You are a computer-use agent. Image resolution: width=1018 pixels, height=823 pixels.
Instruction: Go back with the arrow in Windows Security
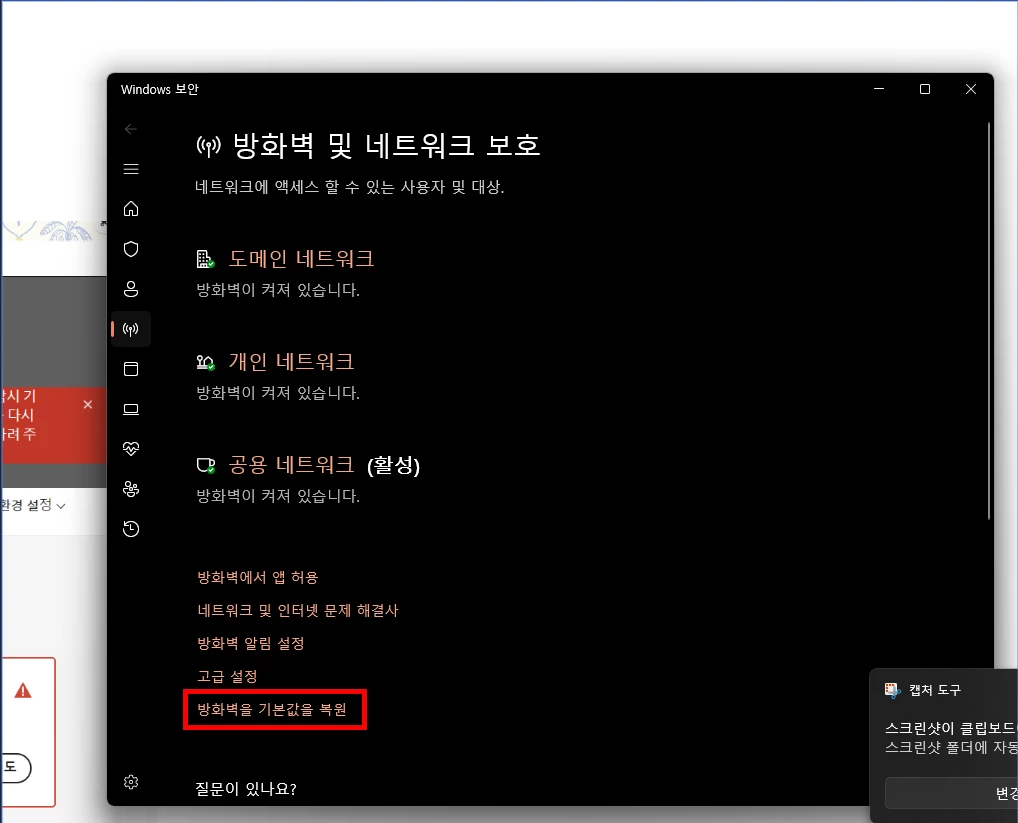130,129
